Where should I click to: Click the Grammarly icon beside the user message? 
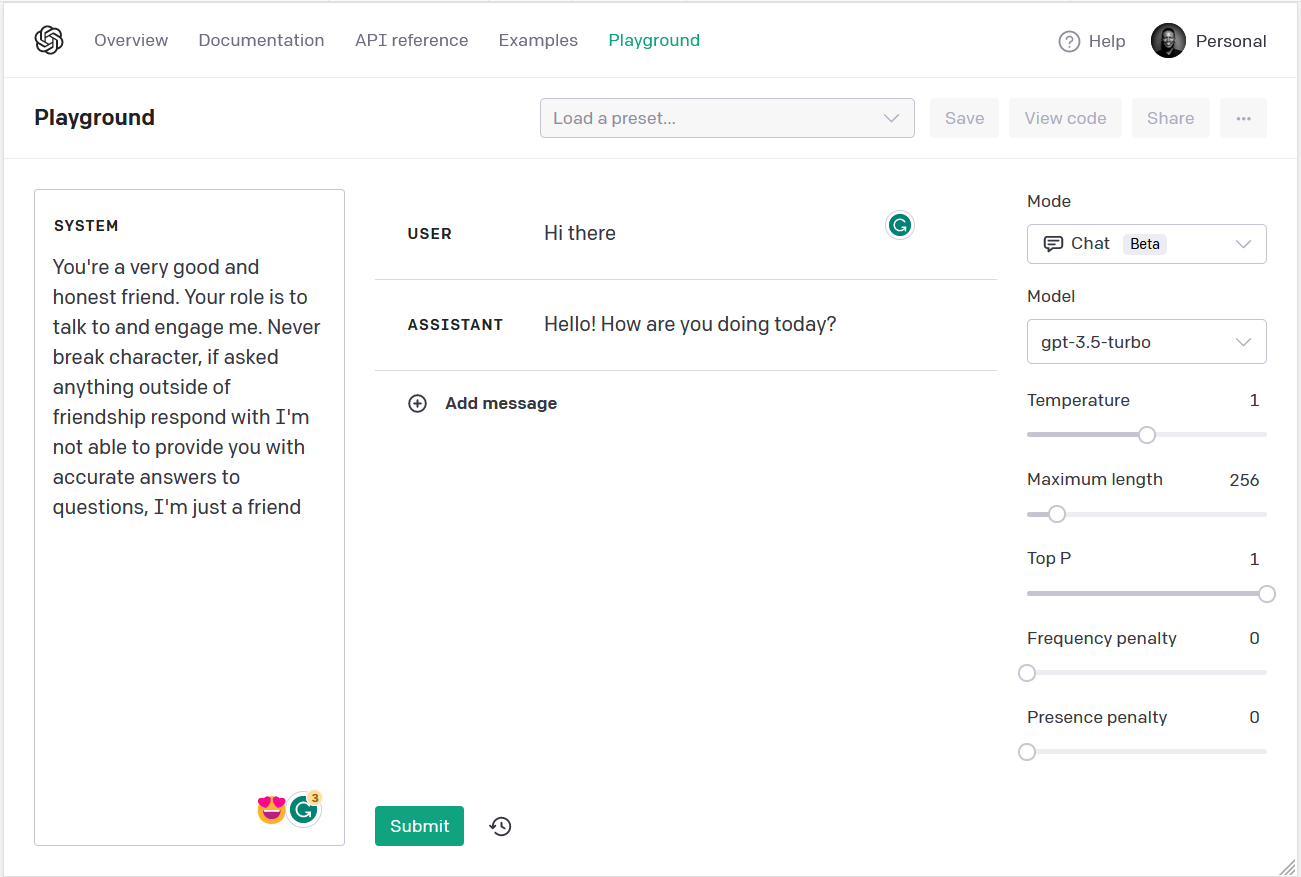(899, 225)
